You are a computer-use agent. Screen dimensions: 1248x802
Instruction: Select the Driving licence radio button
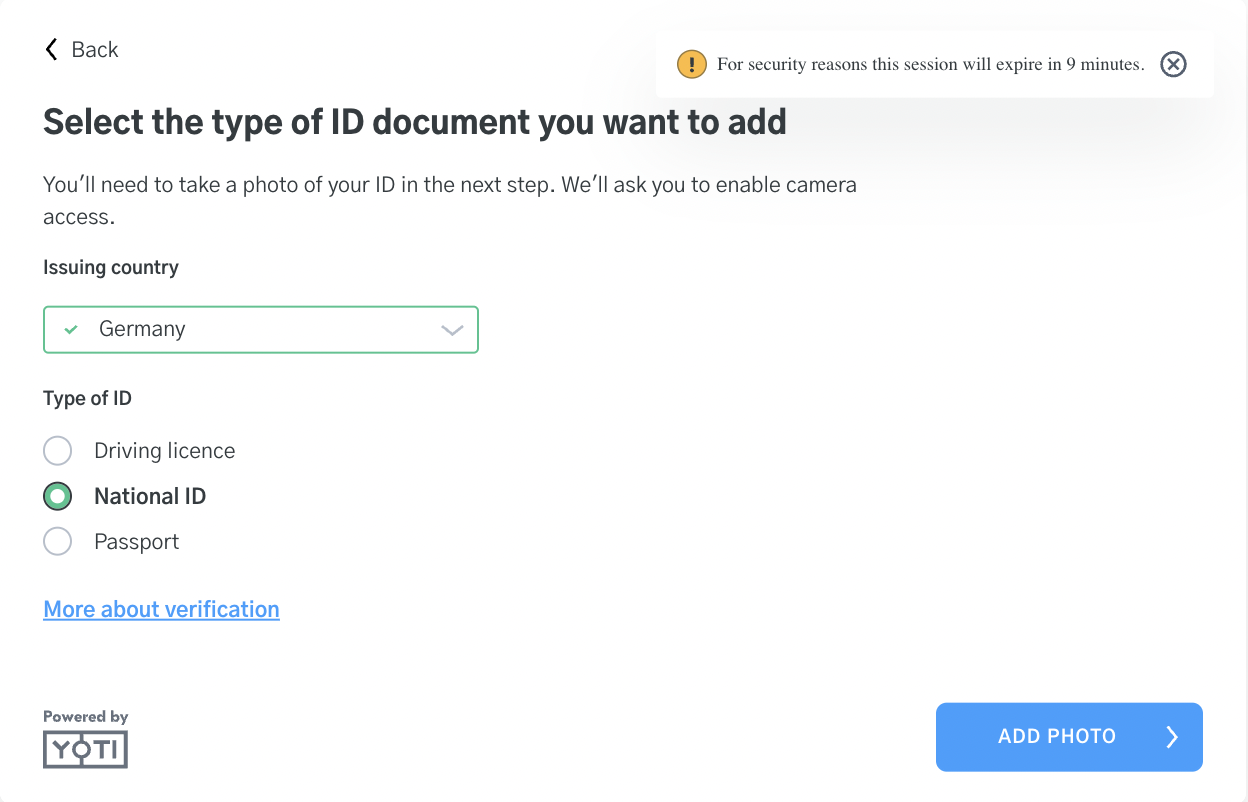click(x=58, y=451)
